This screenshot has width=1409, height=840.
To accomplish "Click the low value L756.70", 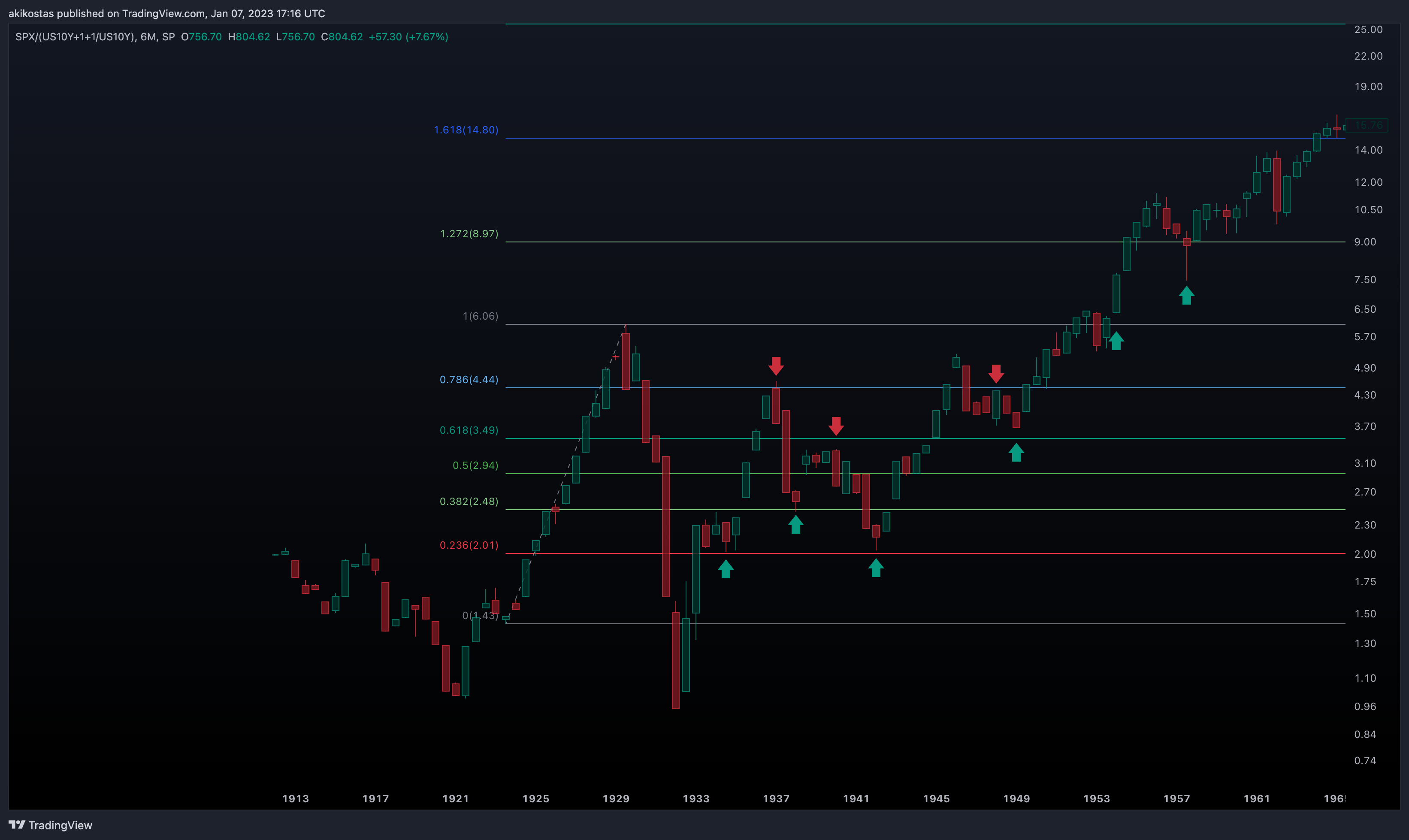I will 296,37.
